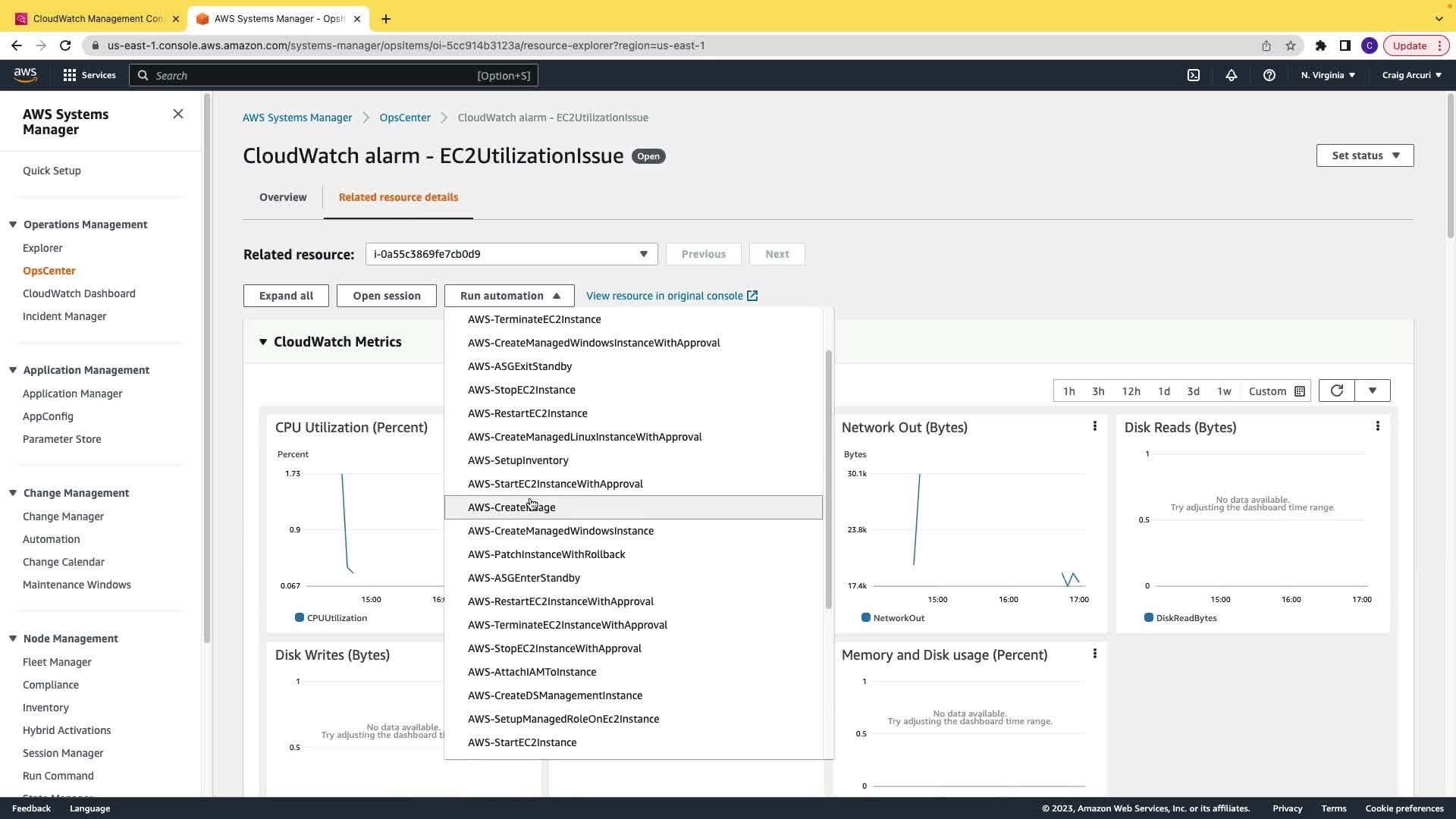Viewport: 1456px width, 819px height.
Task: Open the Services grid menu
Action: 70,75
